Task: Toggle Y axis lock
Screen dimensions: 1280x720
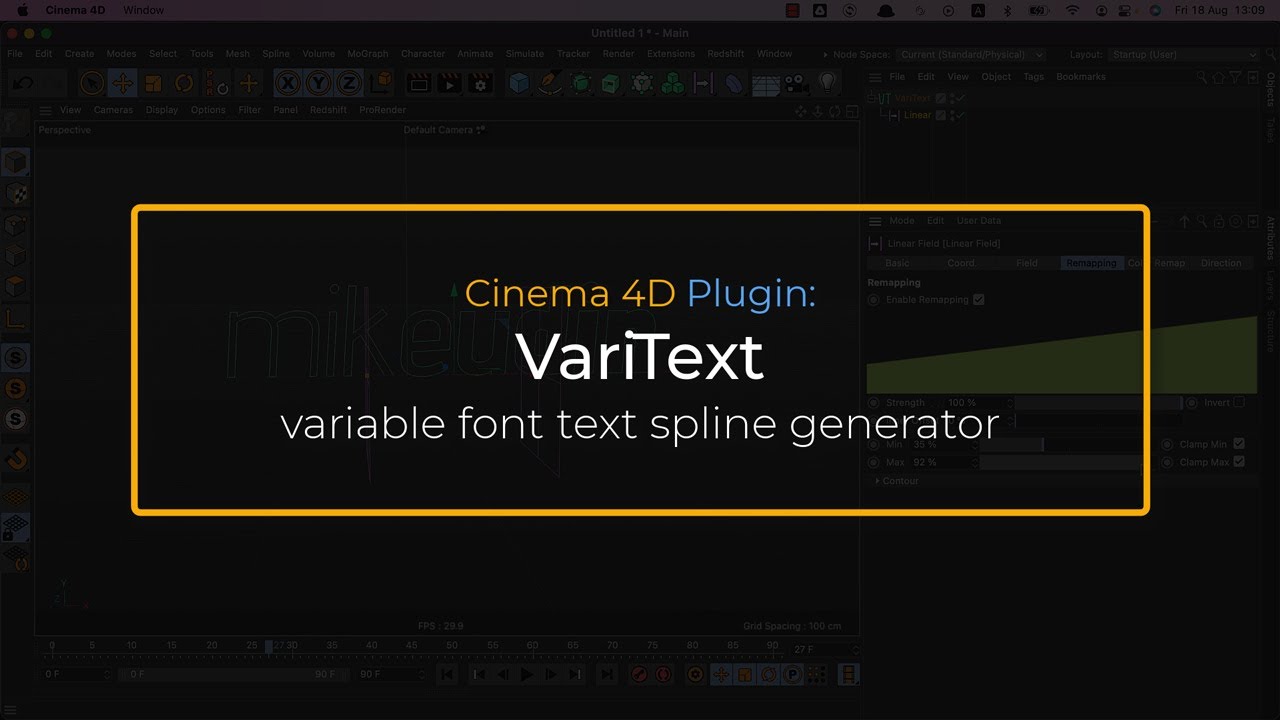Action: point(318,84)
